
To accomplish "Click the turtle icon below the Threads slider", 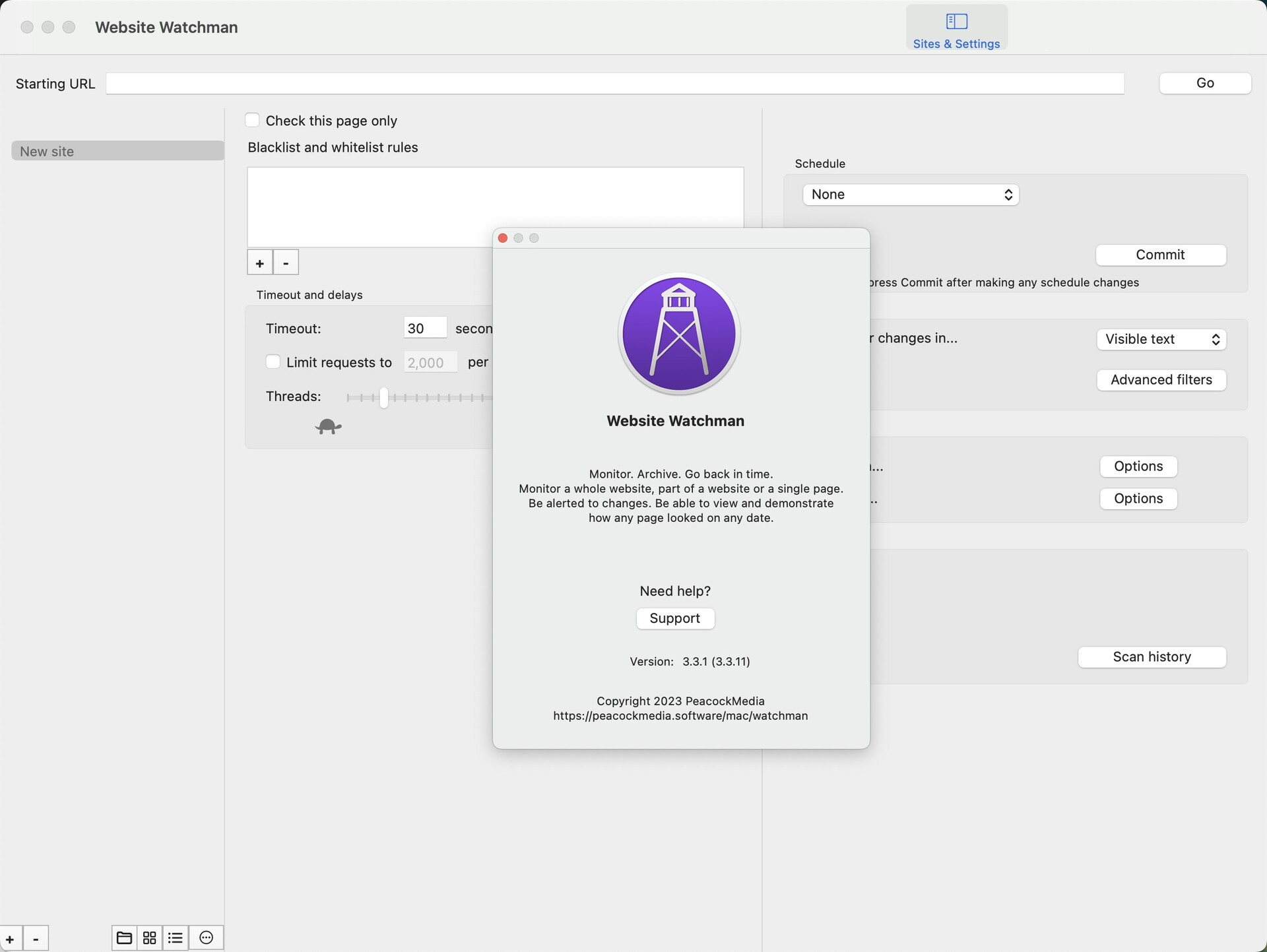I will (328, 426).
